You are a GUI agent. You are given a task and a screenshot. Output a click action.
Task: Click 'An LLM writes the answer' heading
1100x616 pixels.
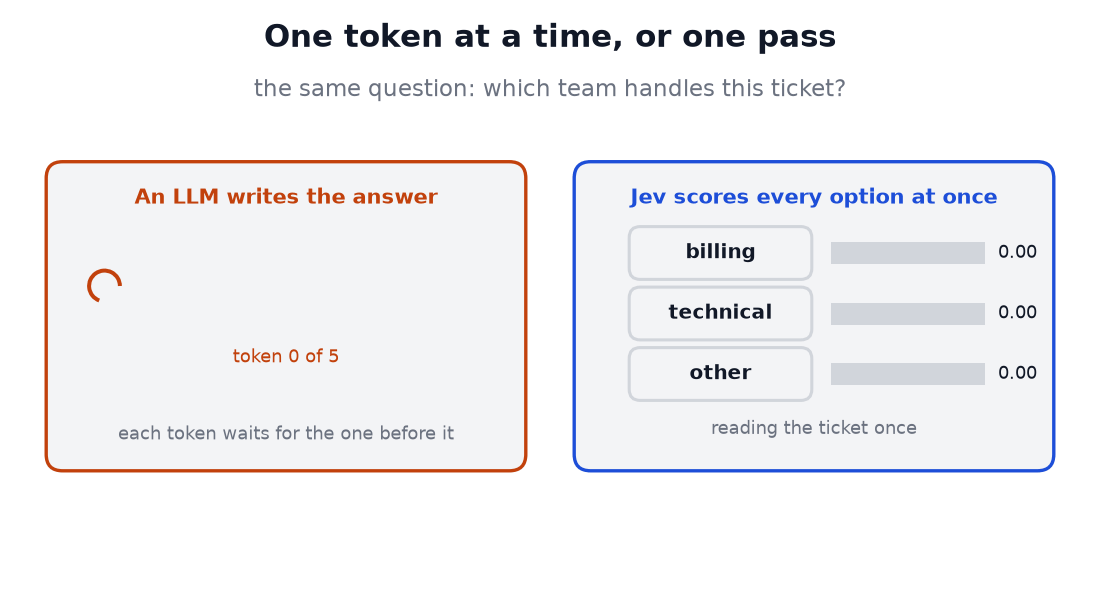pyautogui.click(x=286, y=196)
